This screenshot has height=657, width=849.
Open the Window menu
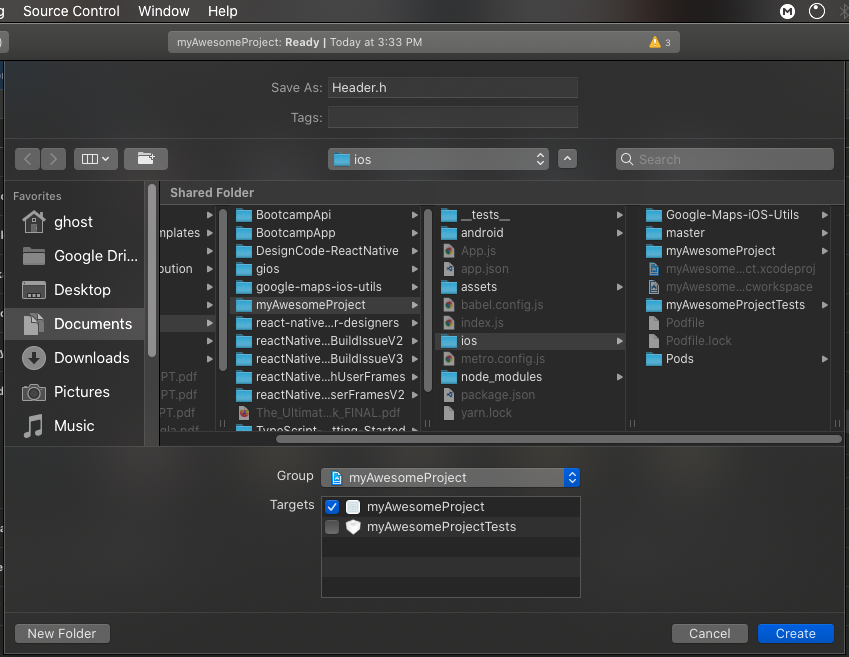coord(164,11)
